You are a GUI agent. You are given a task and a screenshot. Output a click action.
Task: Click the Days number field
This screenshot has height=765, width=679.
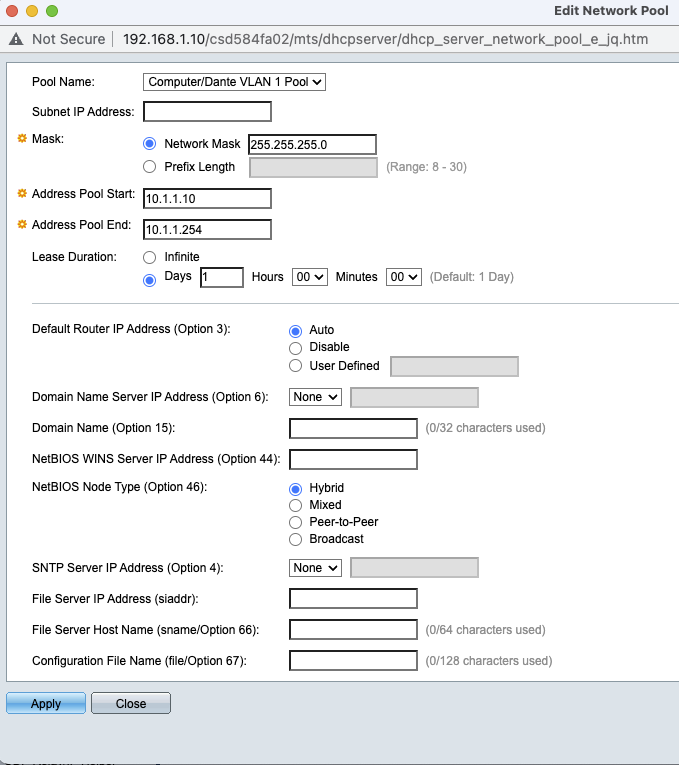point(222,277)
